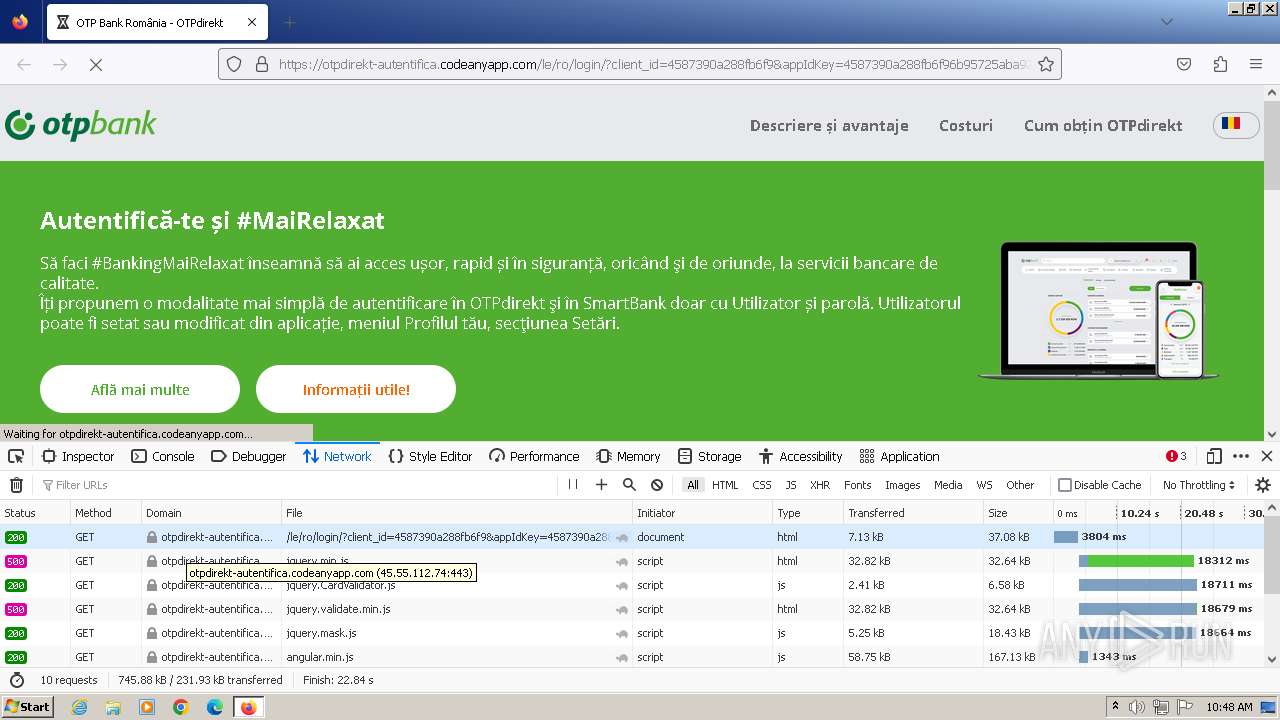
Task: Switch to the Application tab
Action: click(x=899, y=456)
